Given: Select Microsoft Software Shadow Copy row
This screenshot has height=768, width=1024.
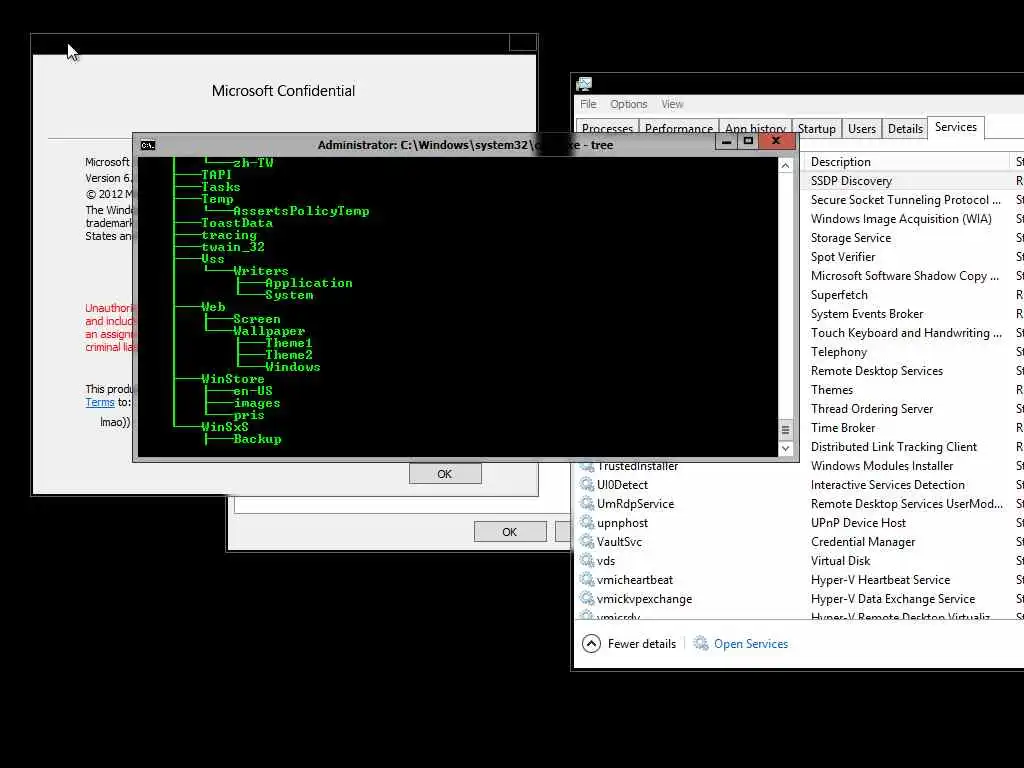Looking at the screenshot, I should [912, 276].
